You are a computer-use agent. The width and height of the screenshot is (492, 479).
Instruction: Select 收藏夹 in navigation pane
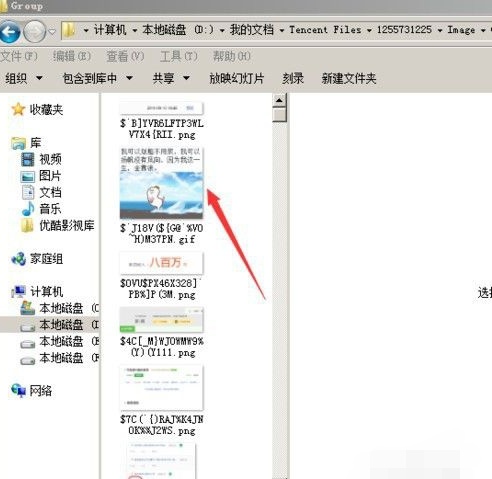click(x=46, y=109)
